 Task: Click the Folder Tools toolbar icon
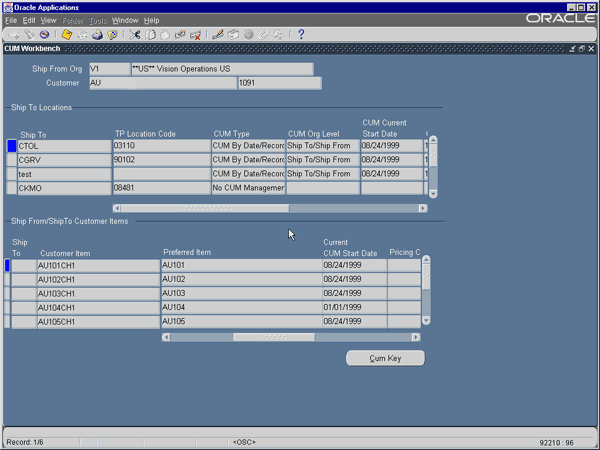278,35
